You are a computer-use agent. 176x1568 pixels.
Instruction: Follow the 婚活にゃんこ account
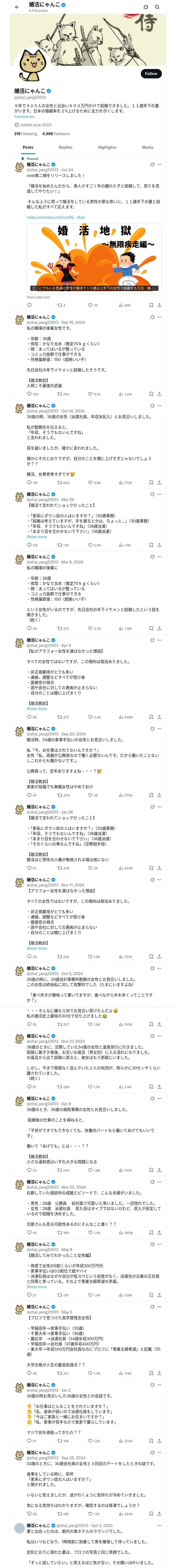pos(150,74)
